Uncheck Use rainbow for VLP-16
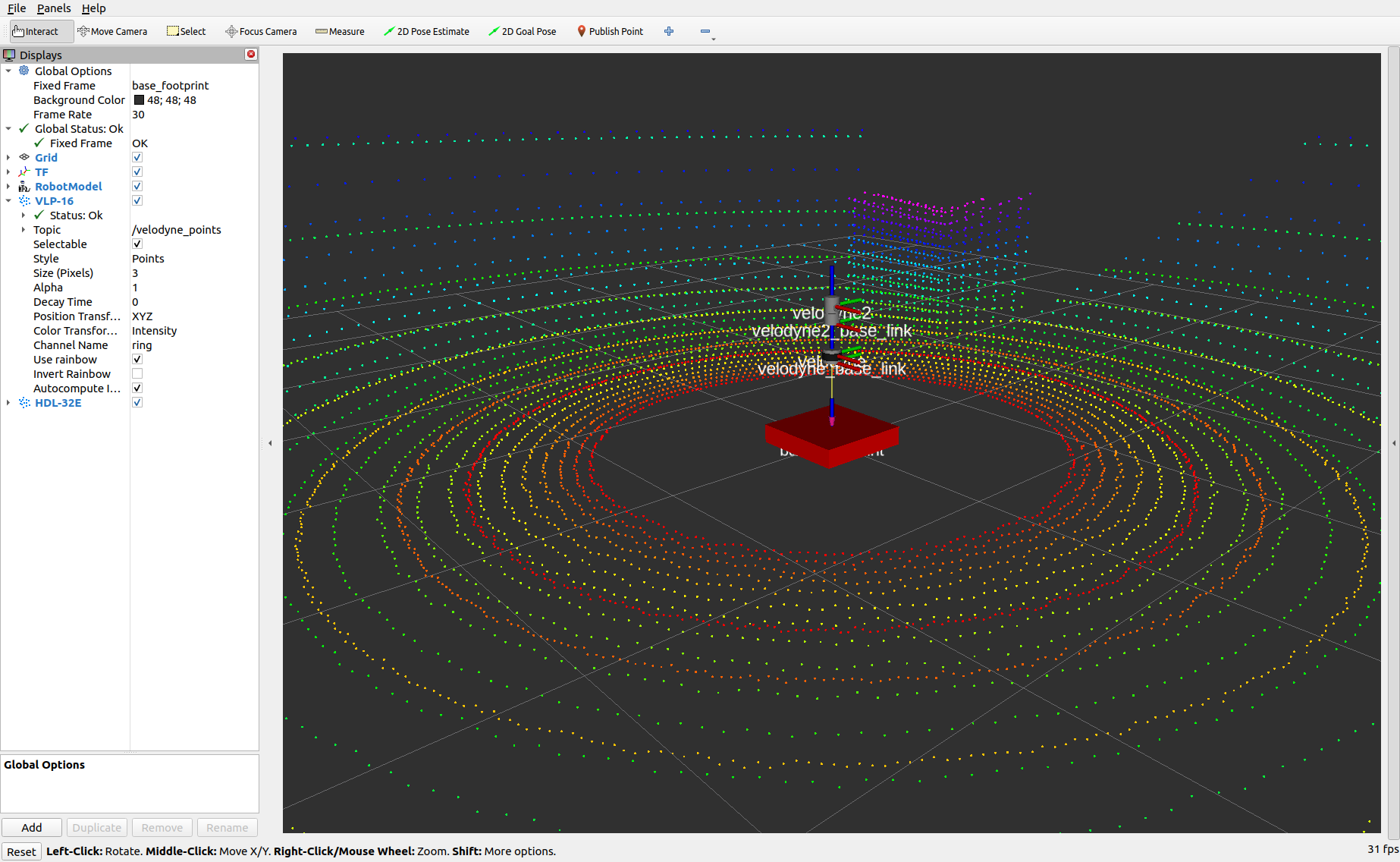Viewport: 1400px width, 862px height. click(x=137, y=359)
